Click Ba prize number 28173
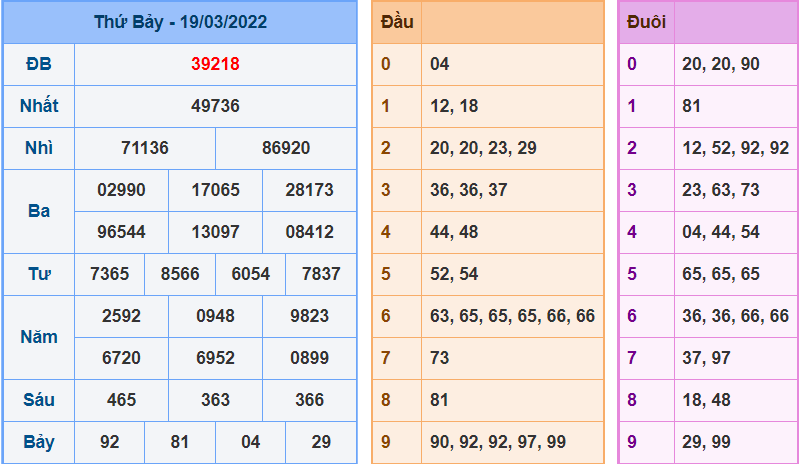799x464 pixels. (x=309, y=190)
